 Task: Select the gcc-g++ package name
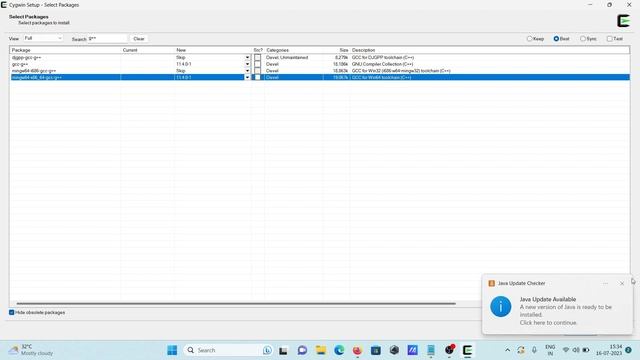pos(20,64)
